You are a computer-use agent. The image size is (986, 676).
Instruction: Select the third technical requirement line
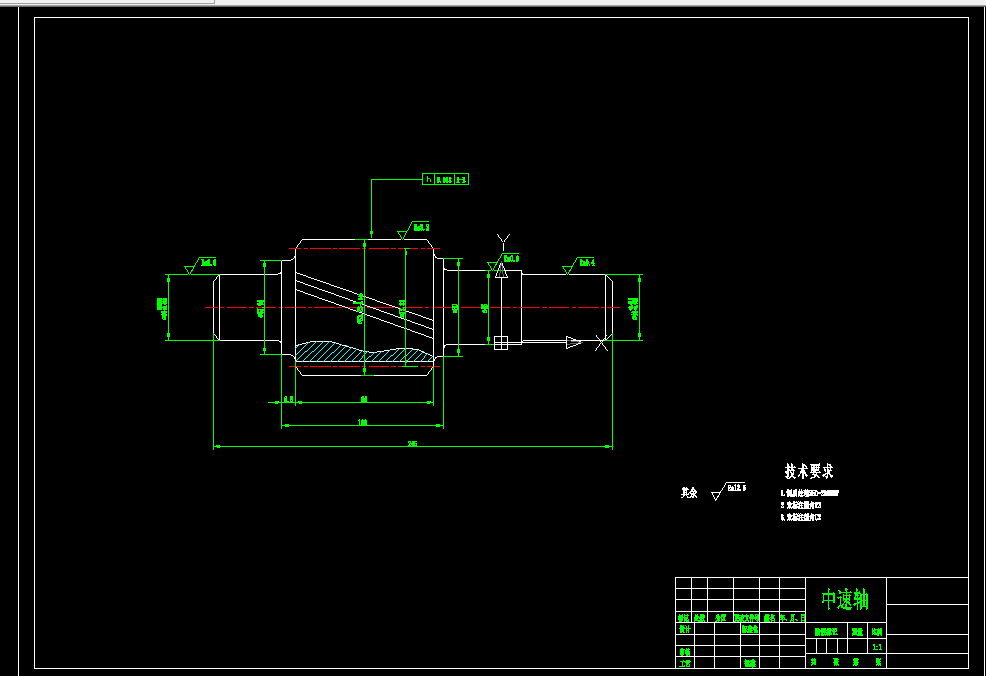(x=801, y=518)
